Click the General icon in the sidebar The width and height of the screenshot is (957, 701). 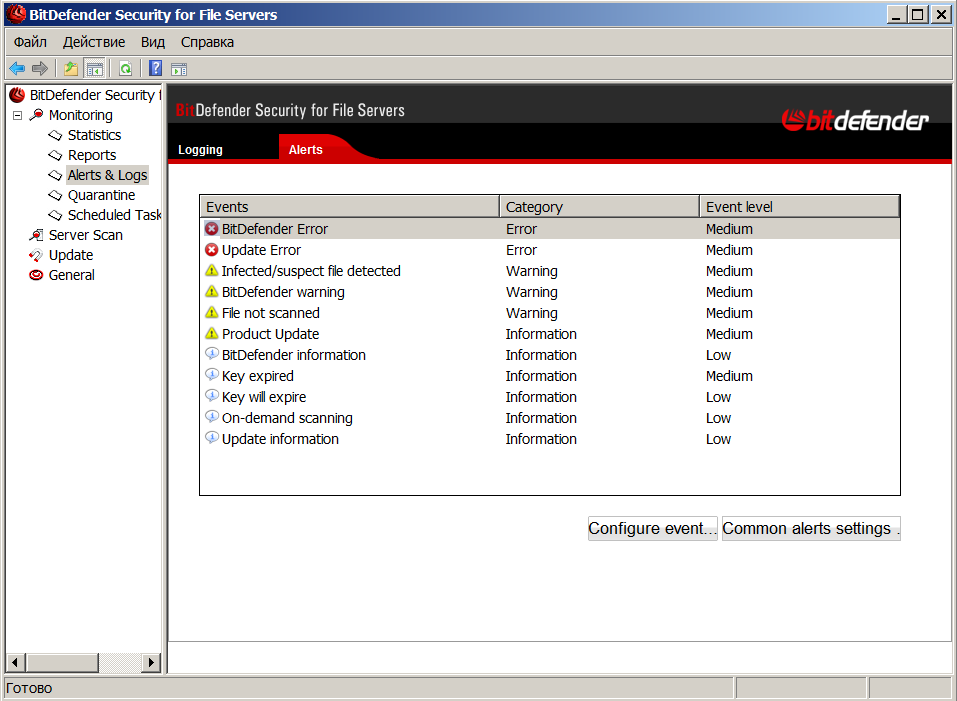point(36,275)
